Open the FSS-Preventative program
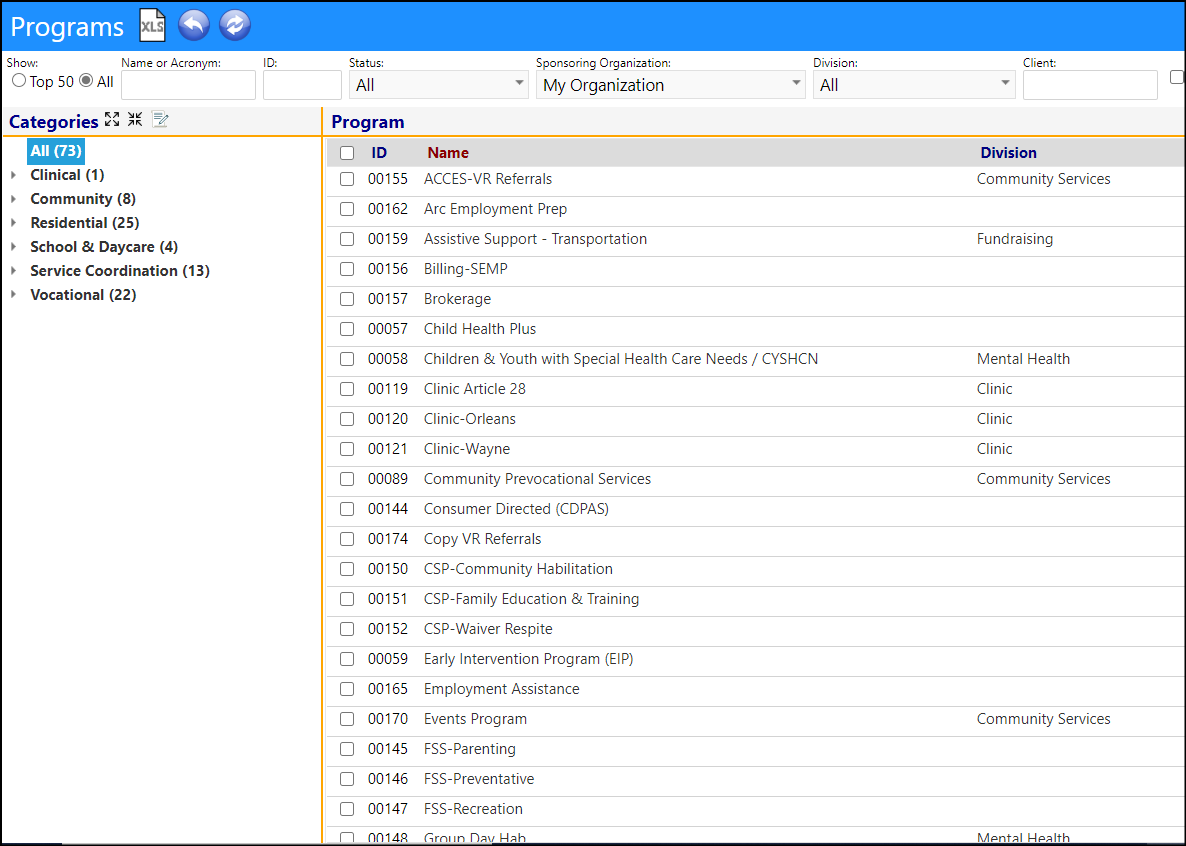The width and height of the screenshot is (1186, 846). pos(479,779)
